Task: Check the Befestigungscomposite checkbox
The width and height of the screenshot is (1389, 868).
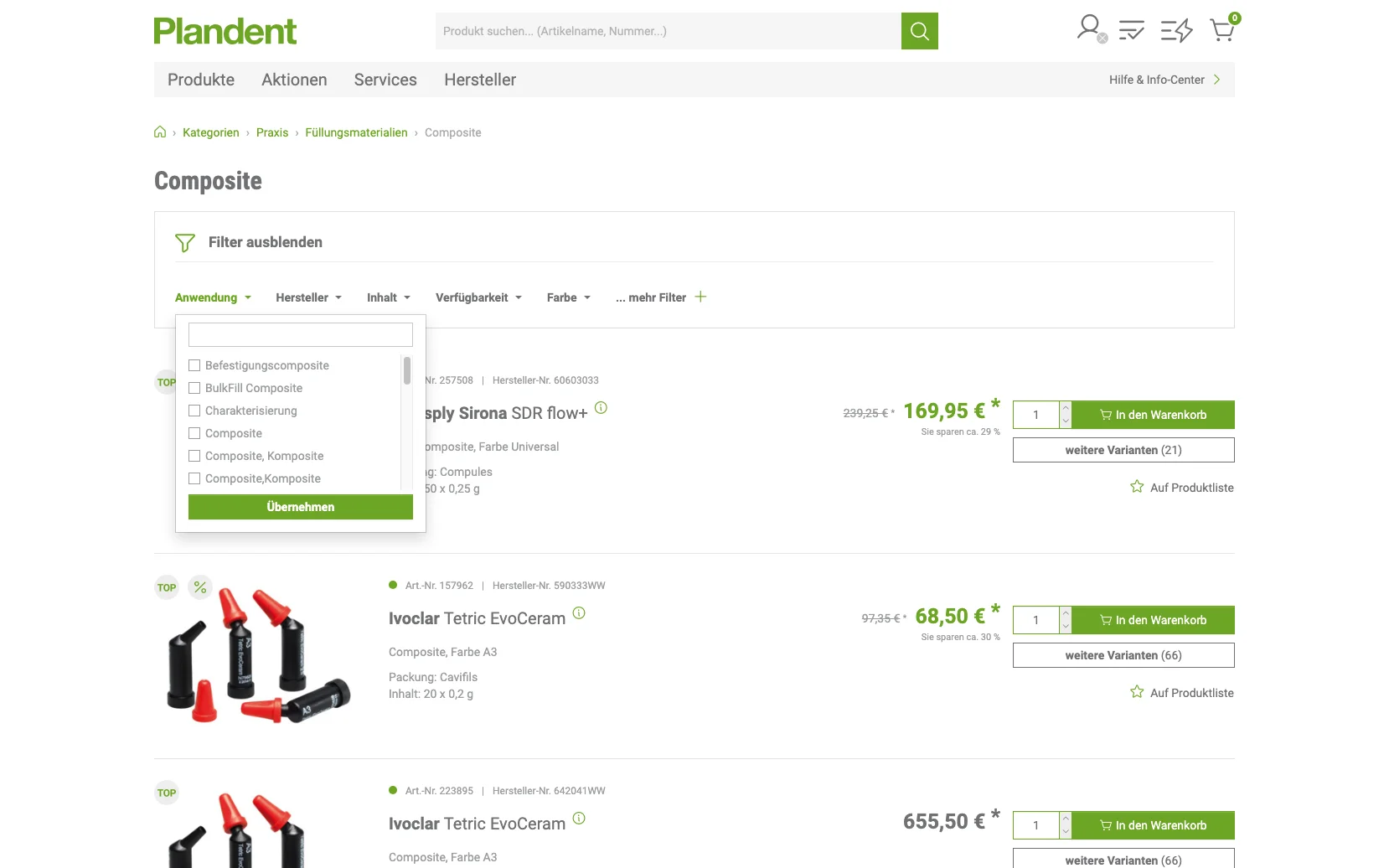Action: click(x=194, y=365)
